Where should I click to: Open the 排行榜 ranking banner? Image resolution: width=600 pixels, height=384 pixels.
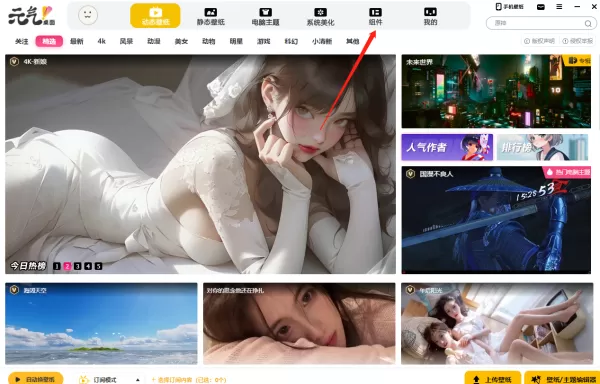tap(542, 147)
